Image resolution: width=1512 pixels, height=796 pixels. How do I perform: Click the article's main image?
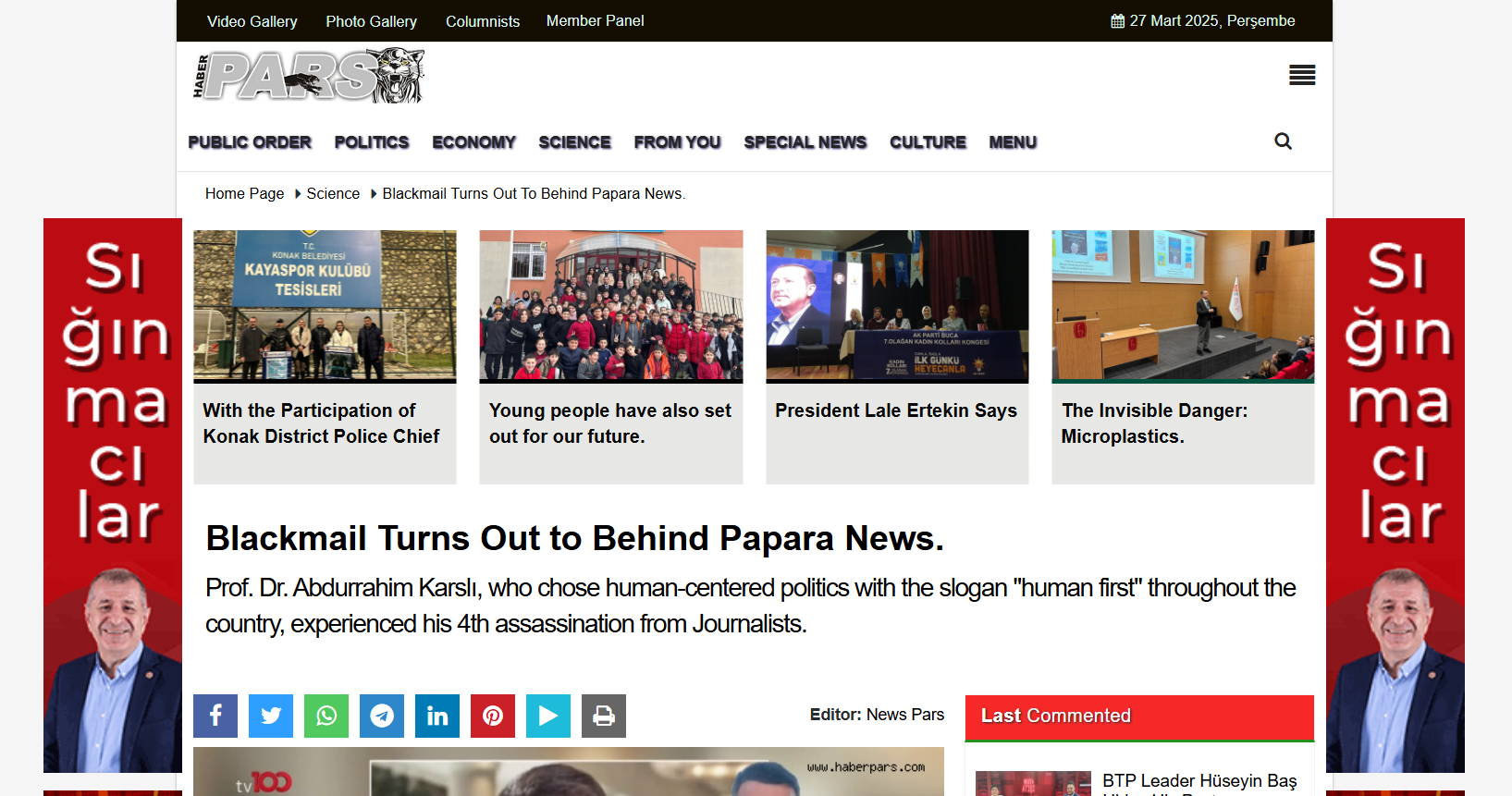tap(569, 771)
